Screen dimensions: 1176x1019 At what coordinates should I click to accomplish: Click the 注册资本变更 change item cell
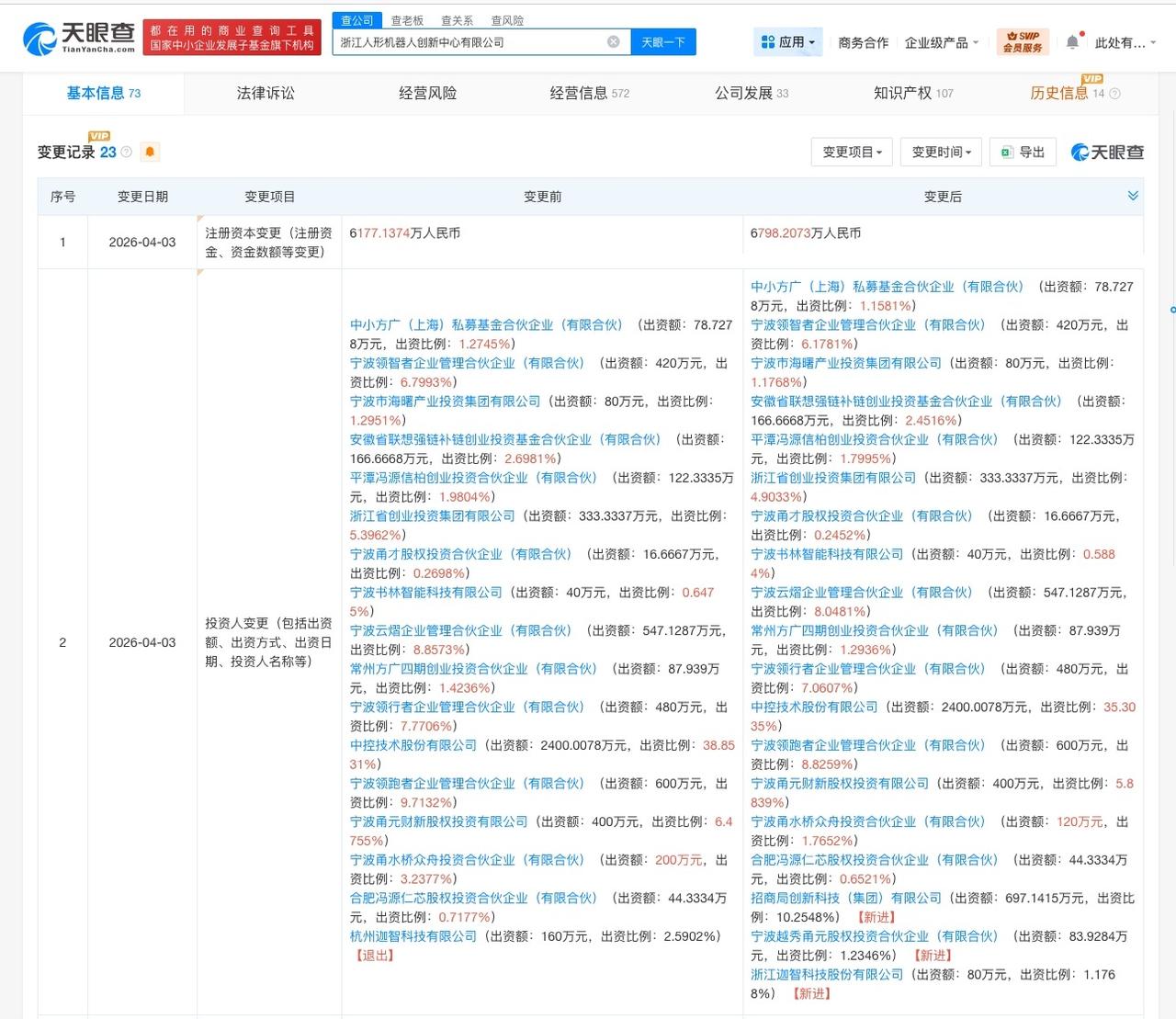pos(269,243)
